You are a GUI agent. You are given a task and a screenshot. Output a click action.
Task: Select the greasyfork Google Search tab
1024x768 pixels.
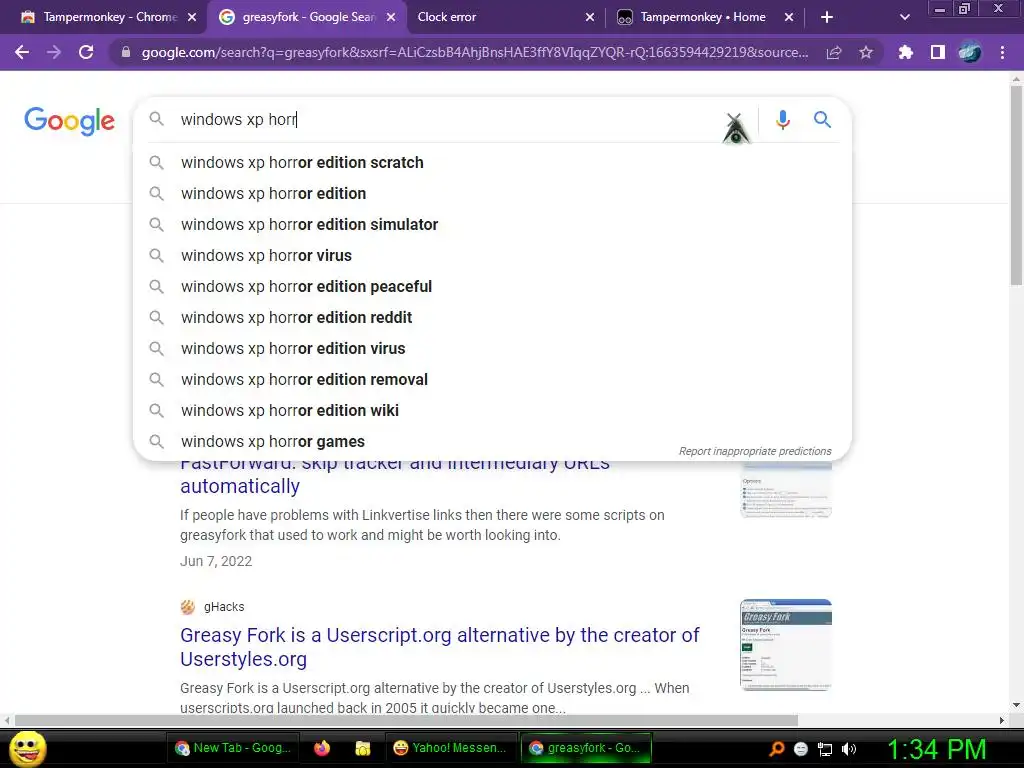pos(307,17)
